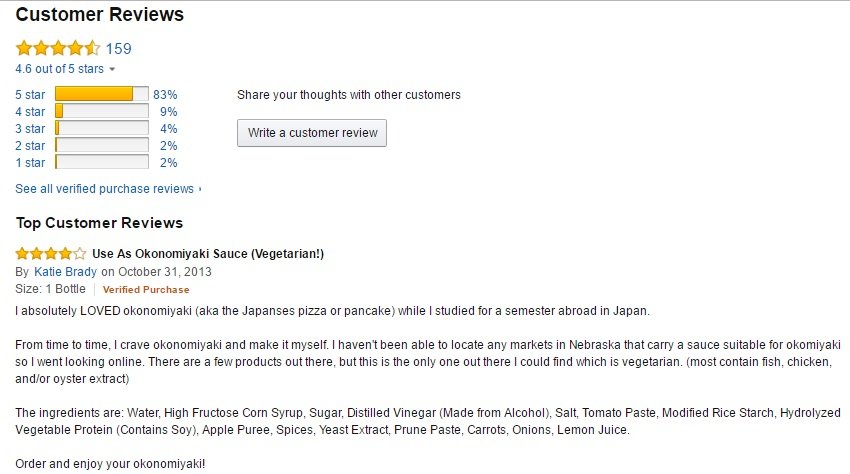Image resolution: width=850 pixels, height=474 pixels.
Task: Open the Use As Okonomiyaki Sauce review title
Action: pos(208,254)
